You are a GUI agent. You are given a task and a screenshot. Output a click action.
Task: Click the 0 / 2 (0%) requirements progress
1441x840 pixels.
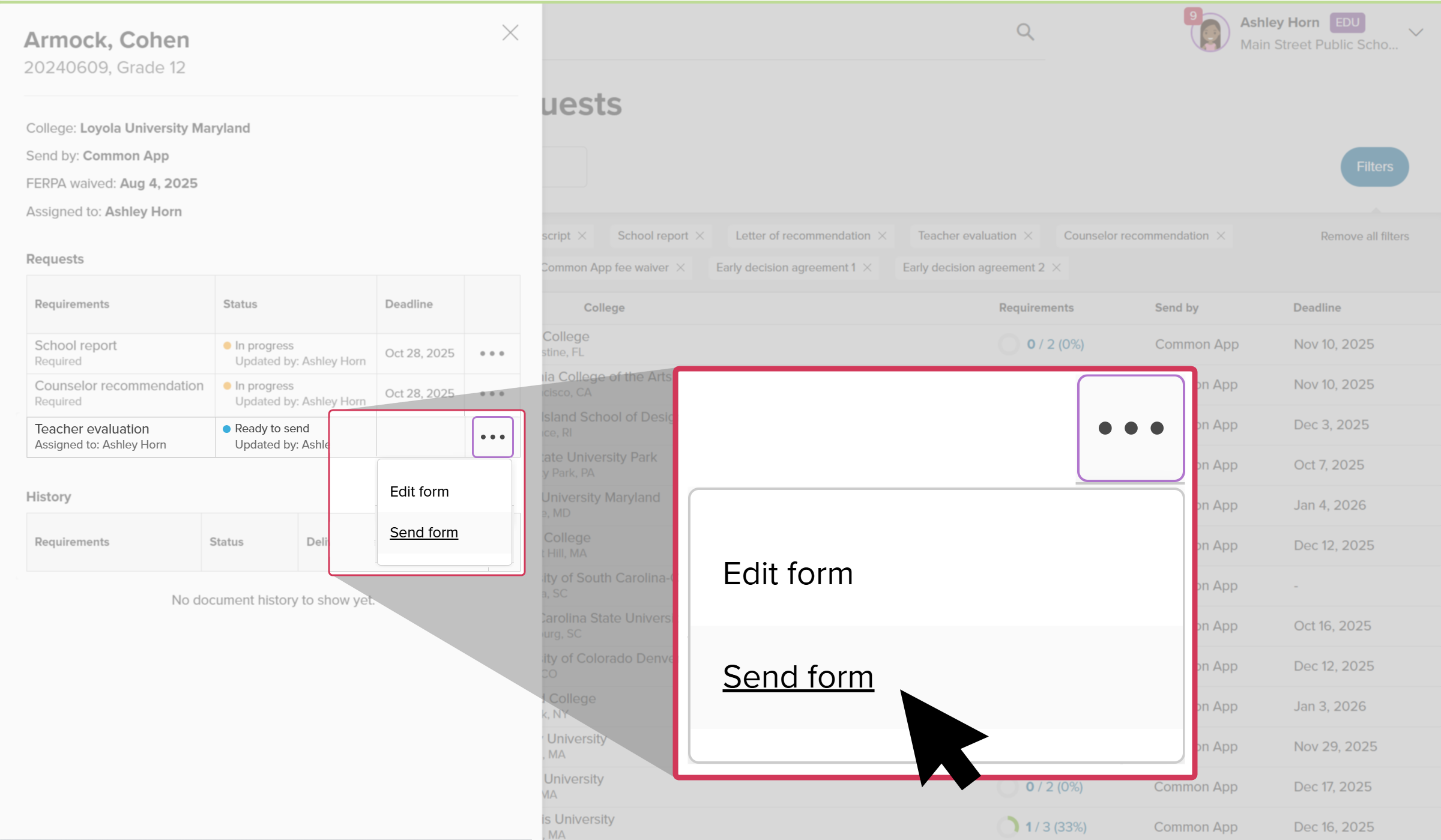click(x=1054, y=344)
